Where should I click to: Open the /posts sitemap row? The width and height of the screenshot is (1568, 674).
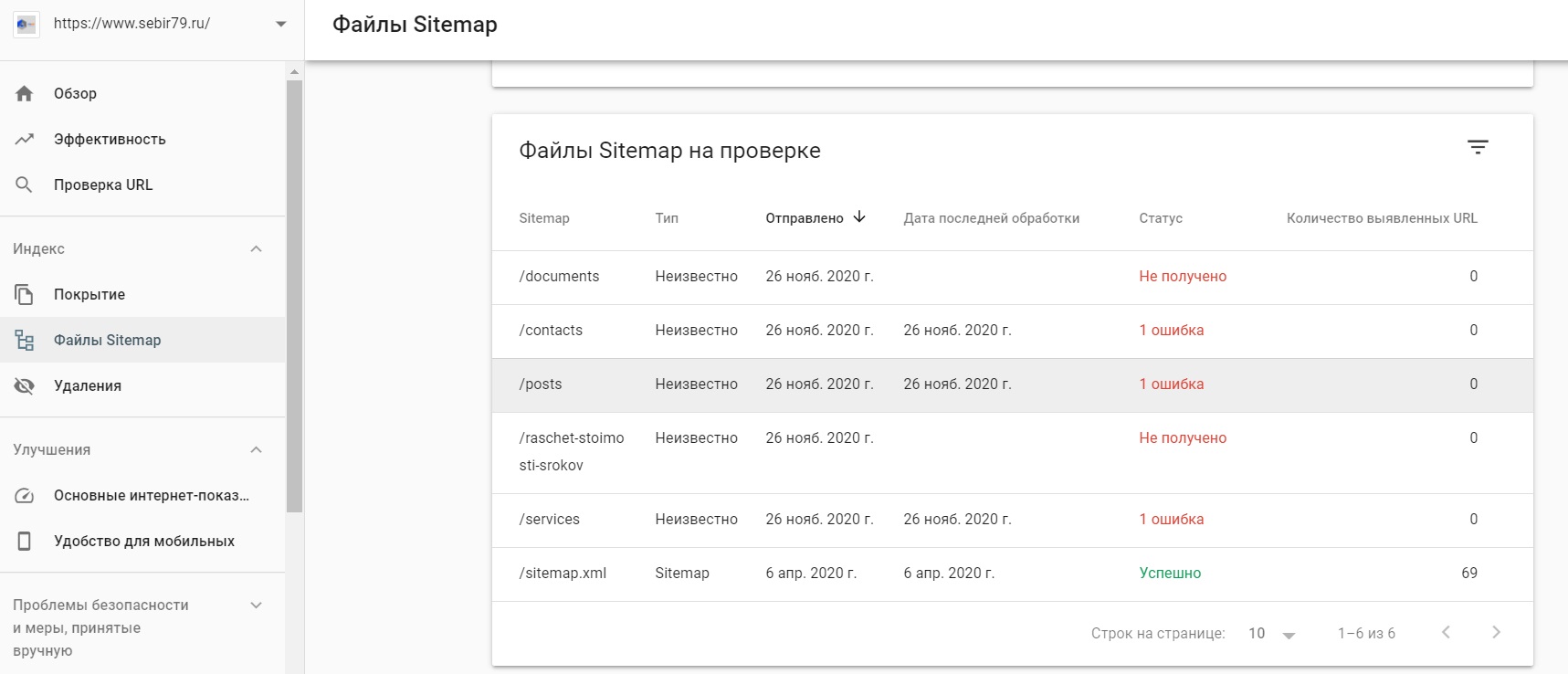point(541,384)
